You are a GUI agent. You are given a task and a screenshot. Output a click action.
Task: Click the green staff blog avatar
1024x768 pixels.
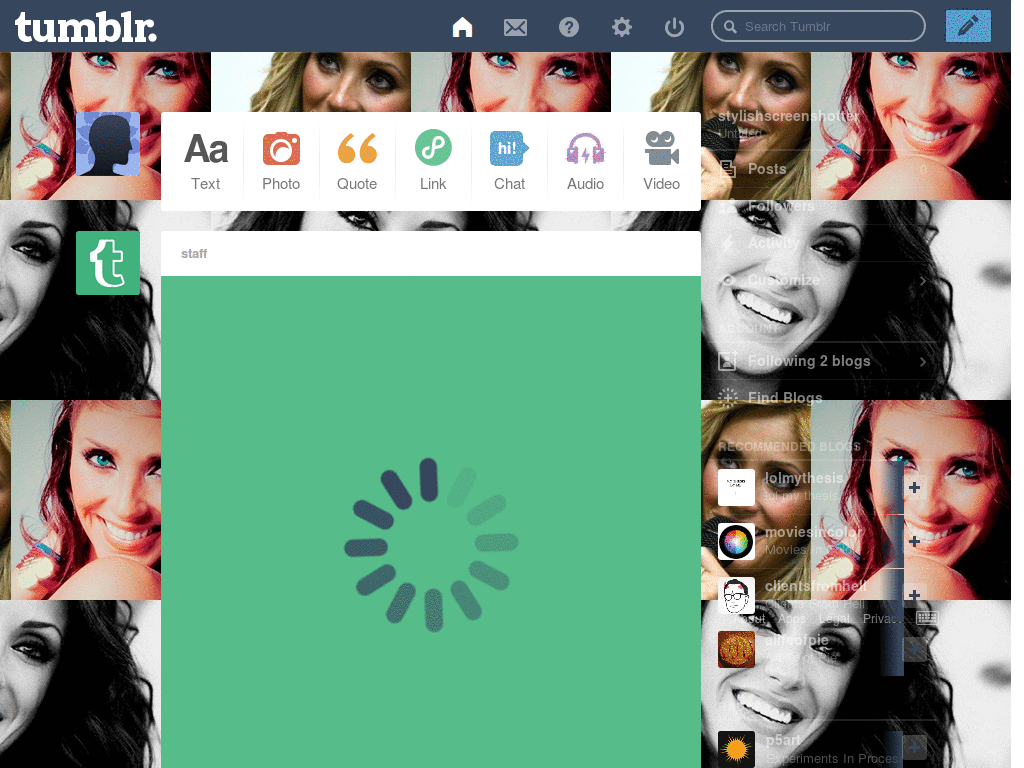108,263
